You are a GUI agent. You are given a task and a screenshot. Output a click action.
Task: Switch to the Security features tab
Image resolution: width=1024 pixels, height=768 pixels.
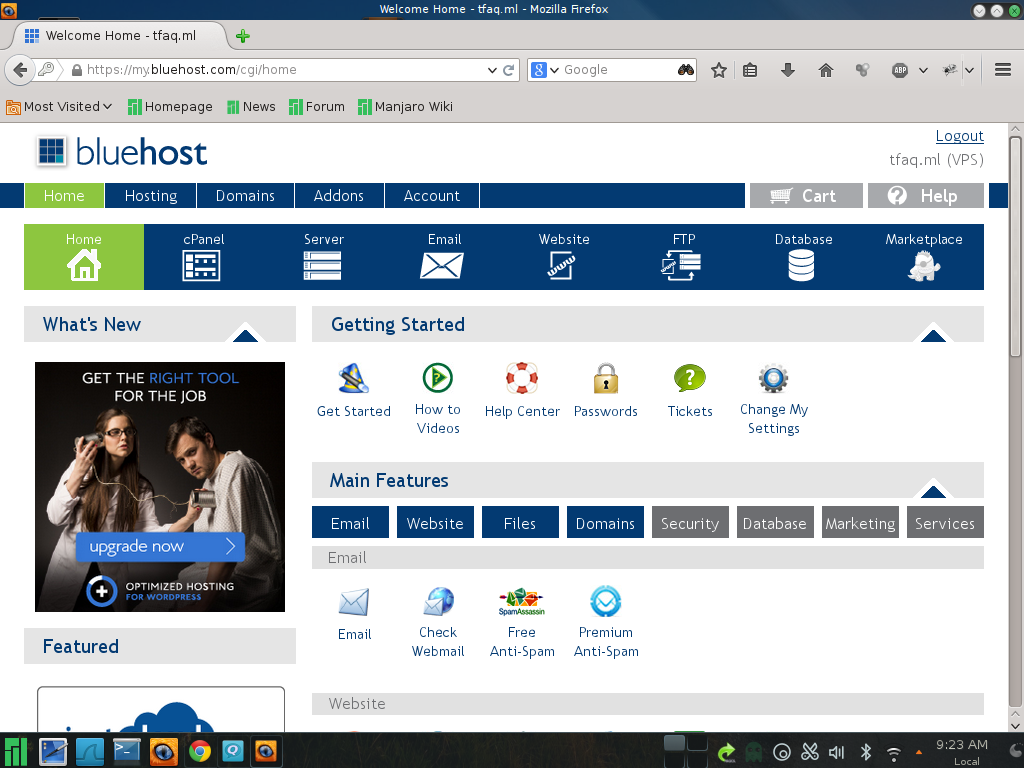(x=689, y=523)
